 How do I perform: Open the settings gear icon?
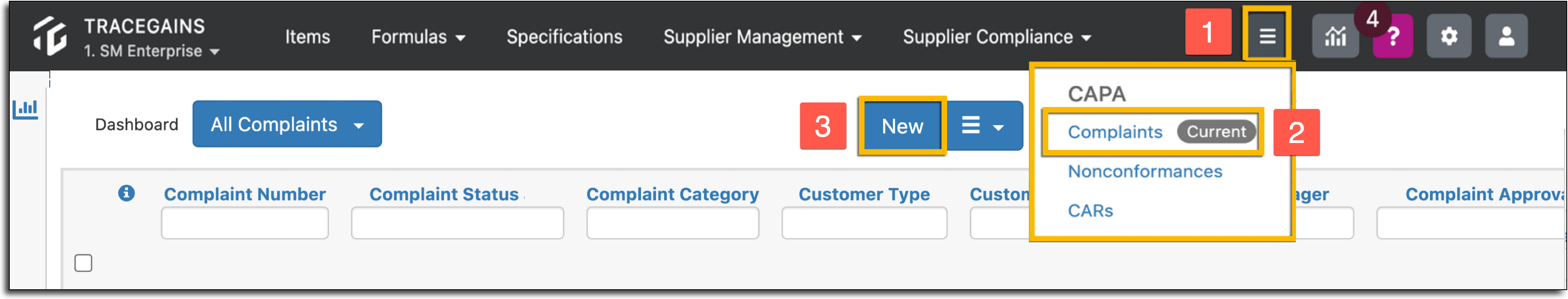(1449, 36)
